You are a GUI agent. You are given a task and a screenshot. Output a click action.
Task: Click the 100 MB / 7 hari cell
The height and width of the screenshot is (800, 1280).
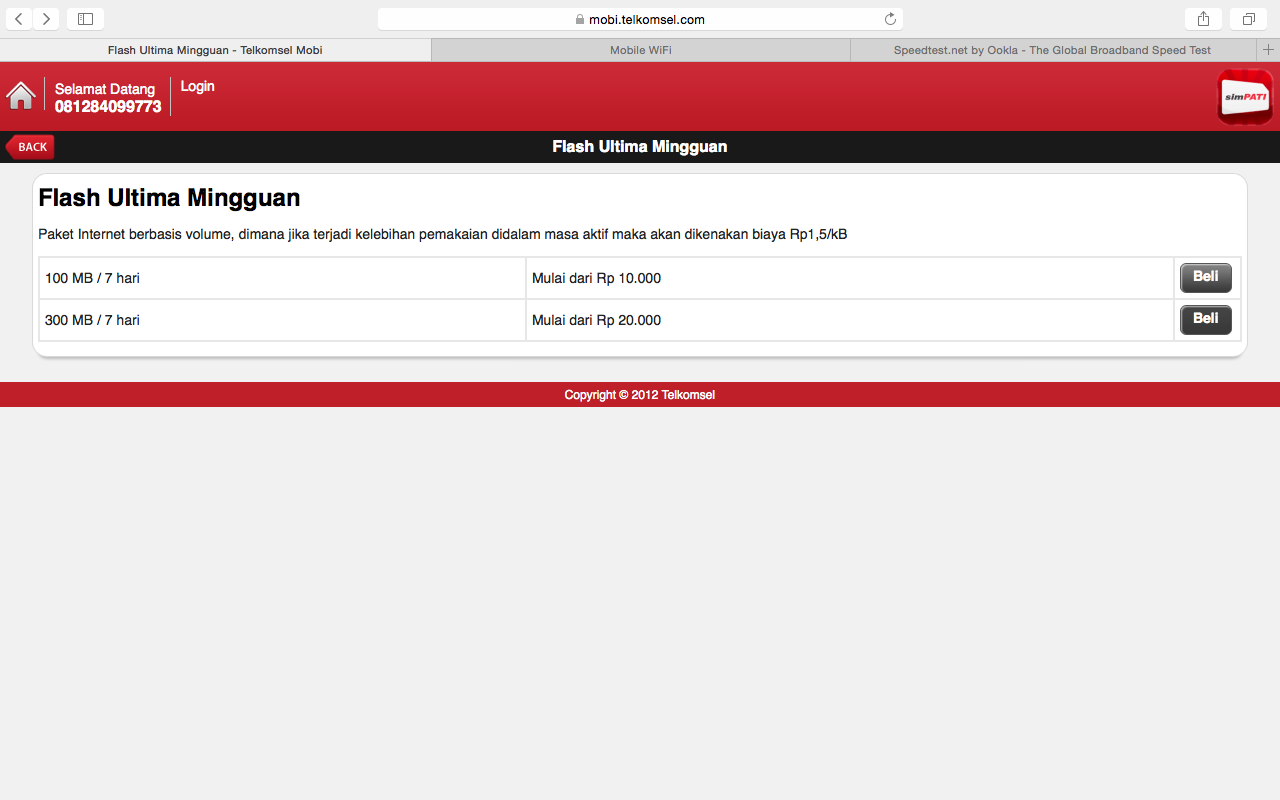tap(282, 278)
